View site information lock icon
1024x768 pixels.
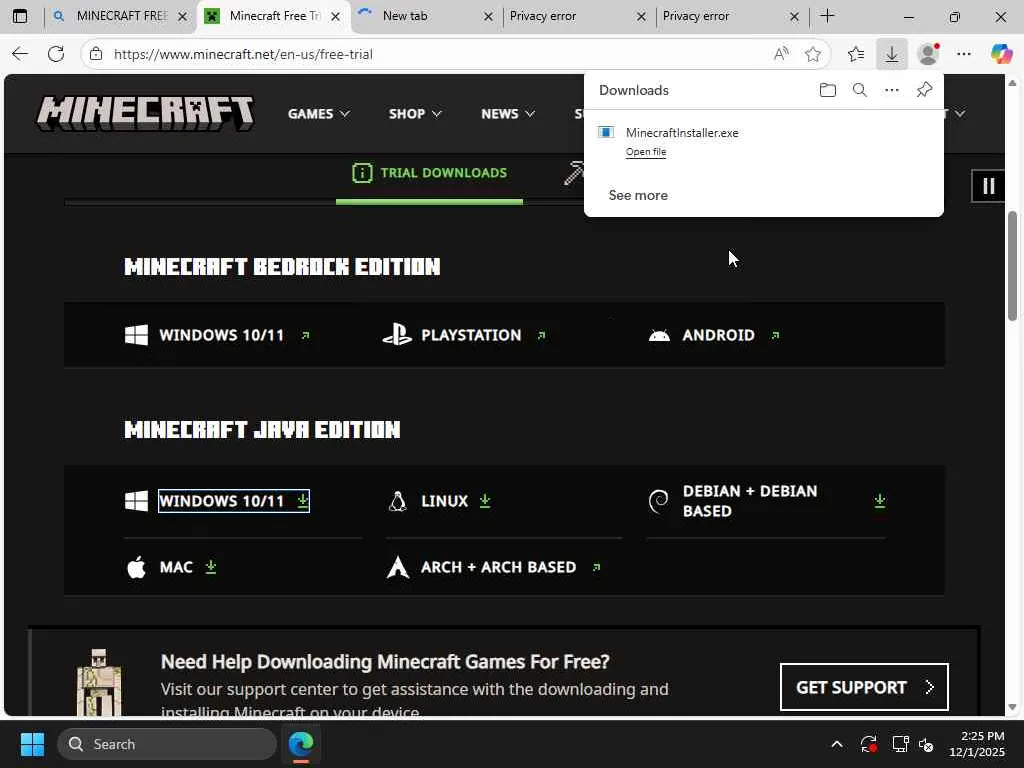[x=96, y=54]
